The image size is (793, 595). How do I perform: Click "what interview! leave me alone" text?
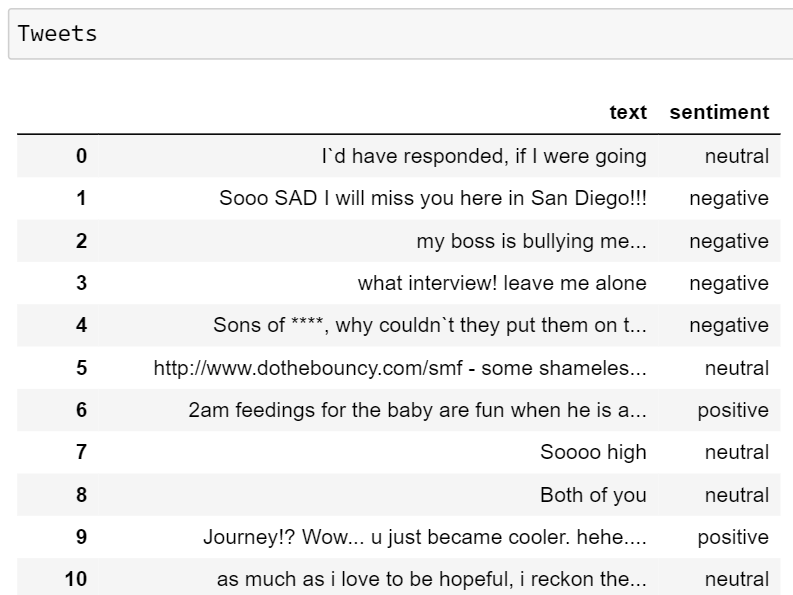click(x=502, y=283)
